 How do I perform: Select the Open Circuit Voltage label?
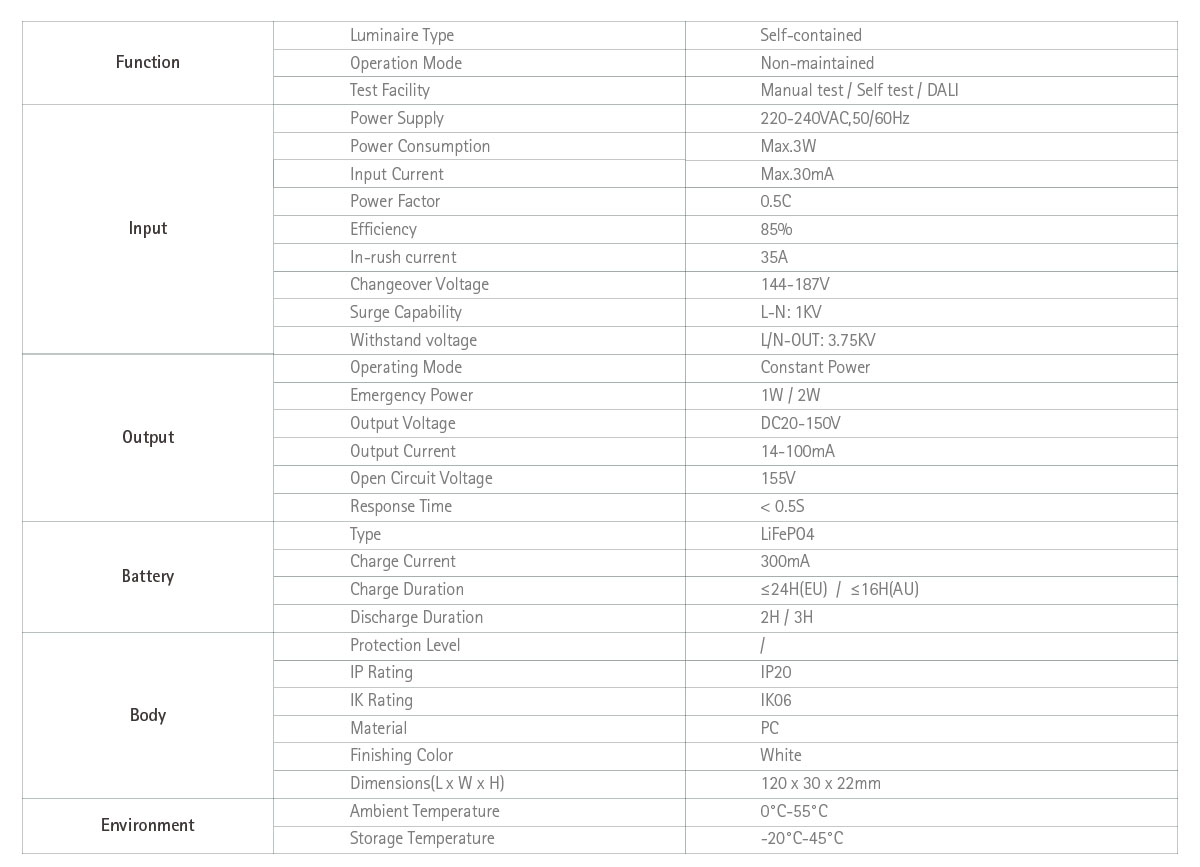421,478
